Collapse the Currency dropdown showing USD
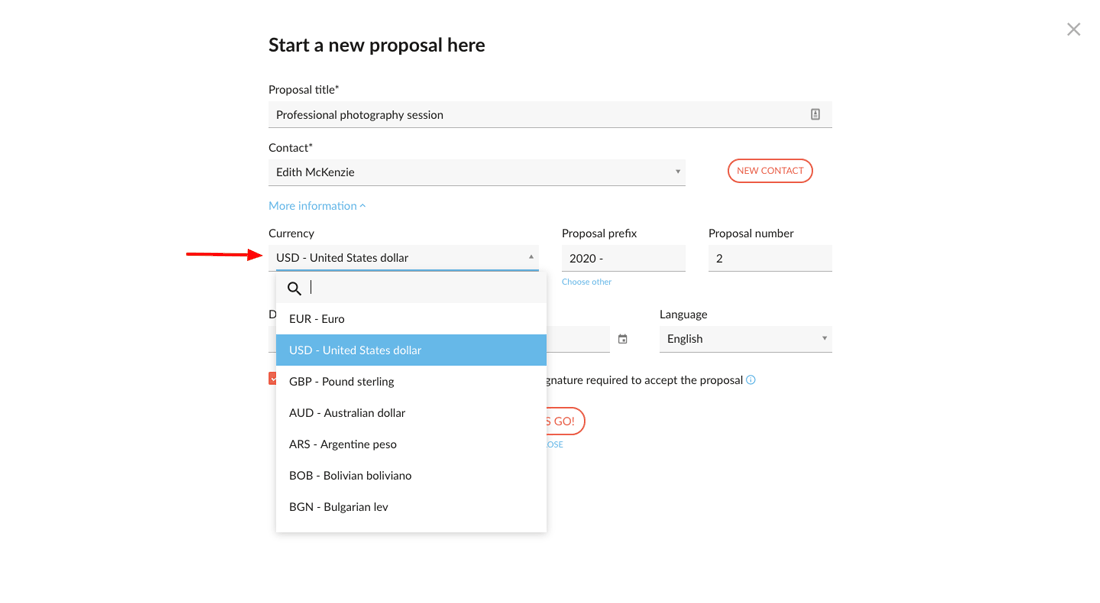The image size is (1100, 603). 403,258
